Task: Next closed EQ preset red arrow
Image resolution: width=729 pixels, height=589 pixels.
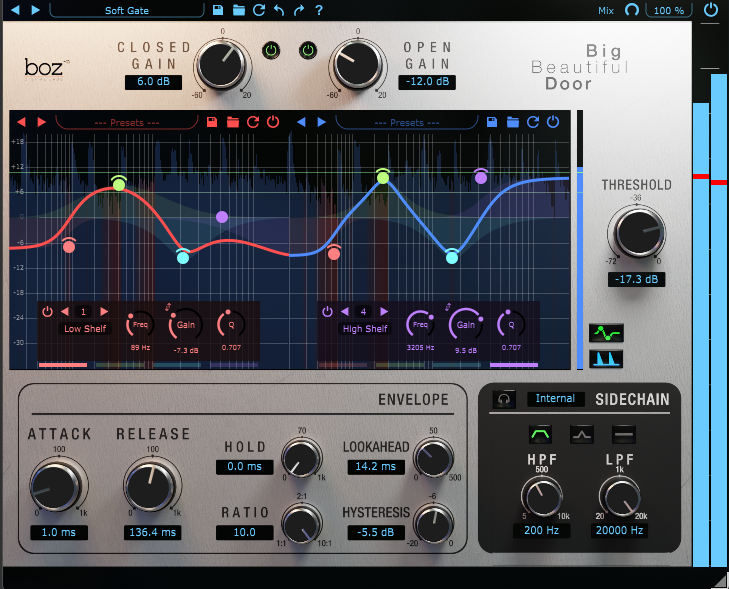Action: (41, 122)
